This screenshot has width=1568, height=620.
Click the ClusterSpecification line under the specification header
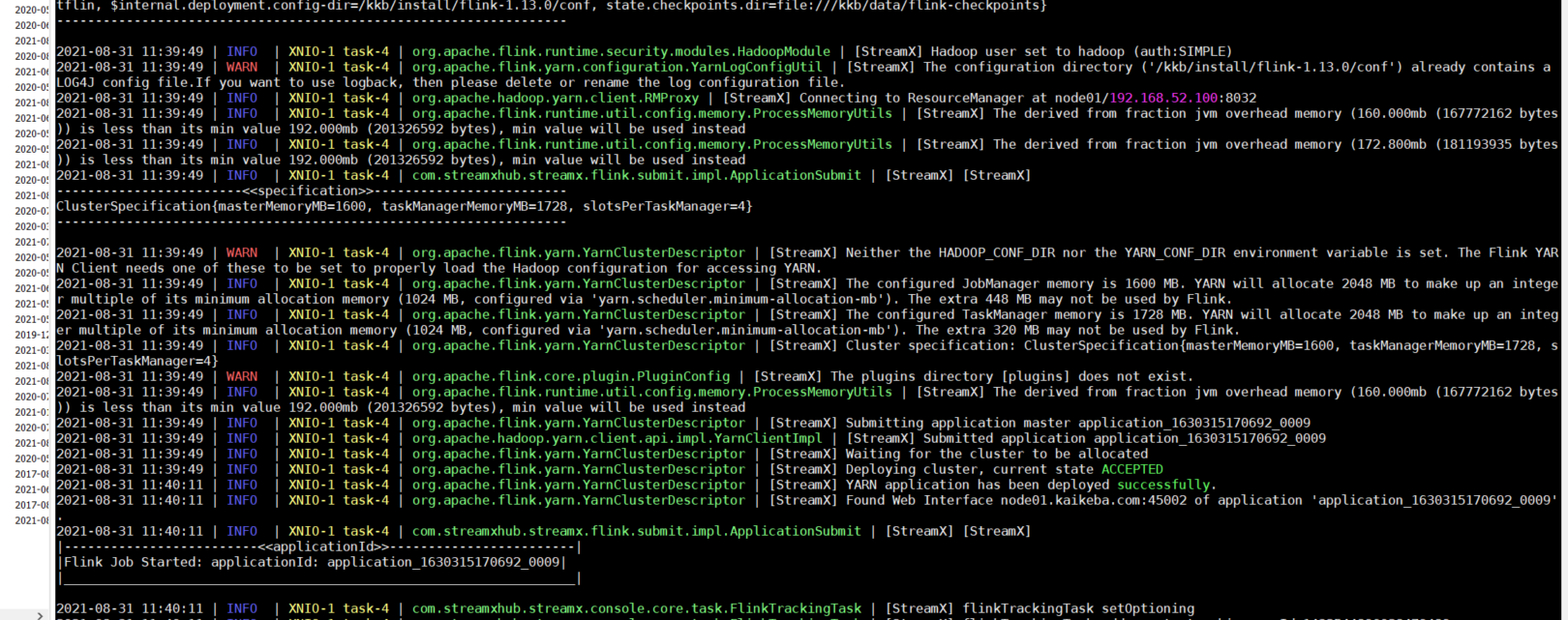pos(405,206)
